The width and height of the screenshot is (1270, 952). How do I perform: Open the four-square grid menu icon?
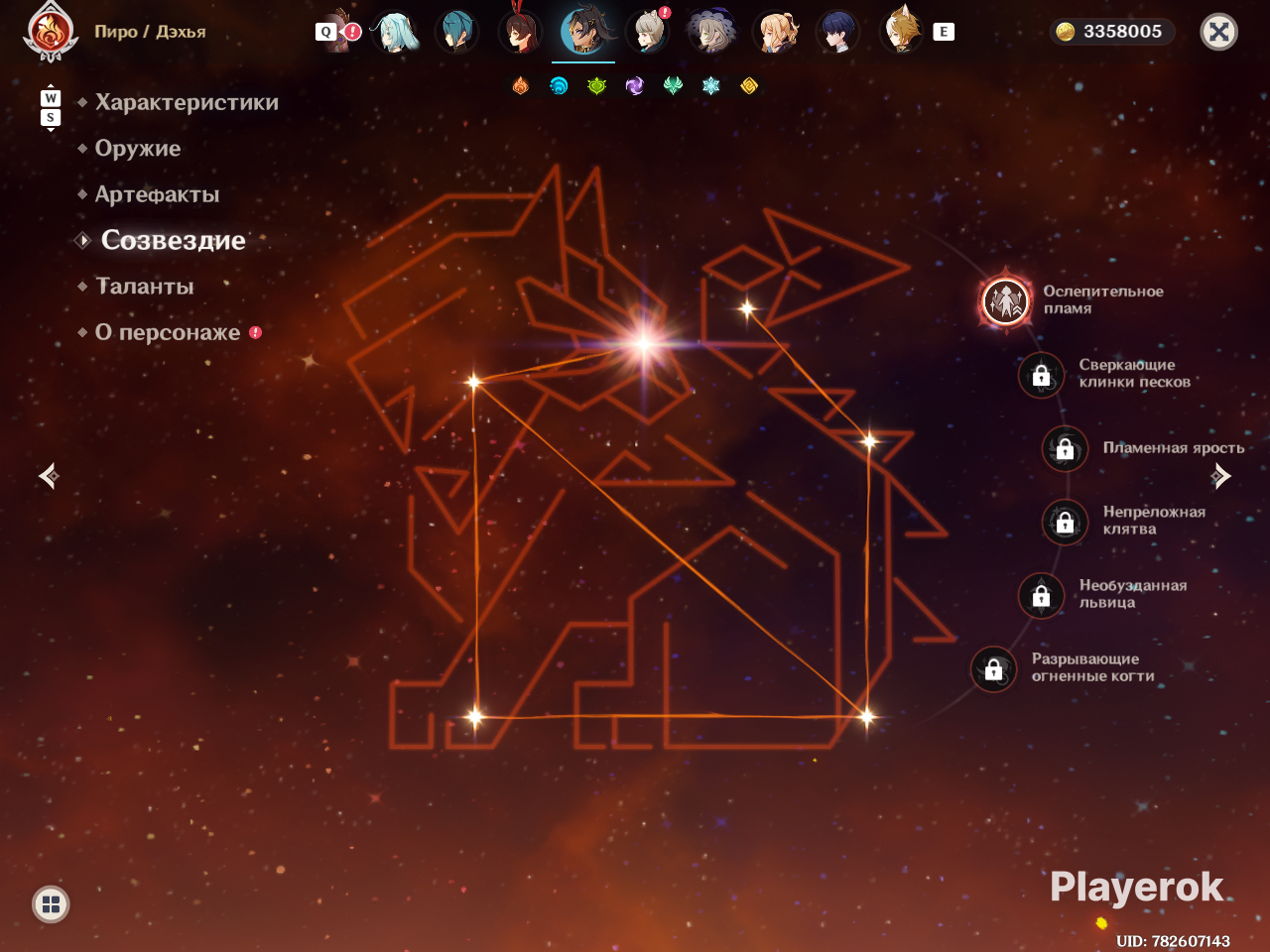tap(51, 903)
